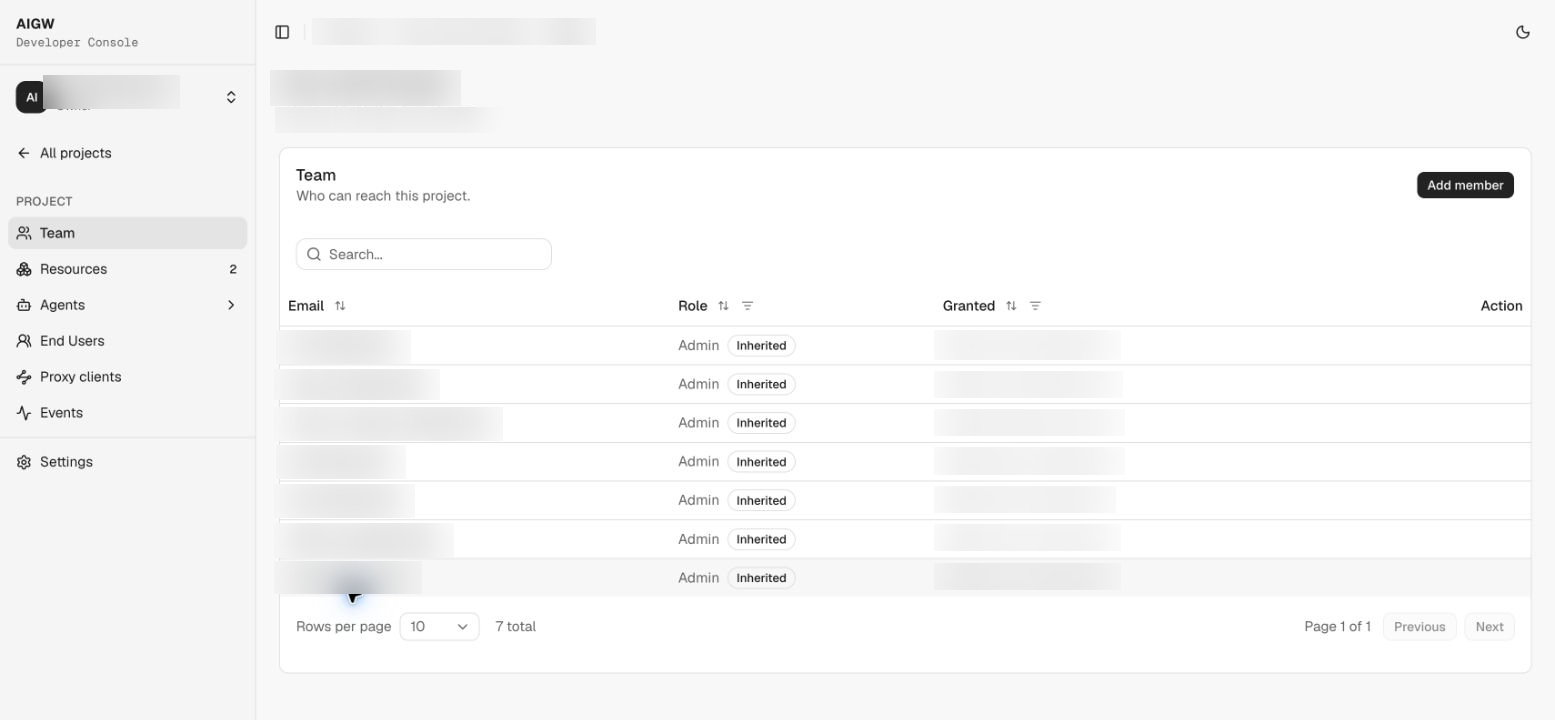Open the organization switcher chevrons

click(x=231, y=97)
